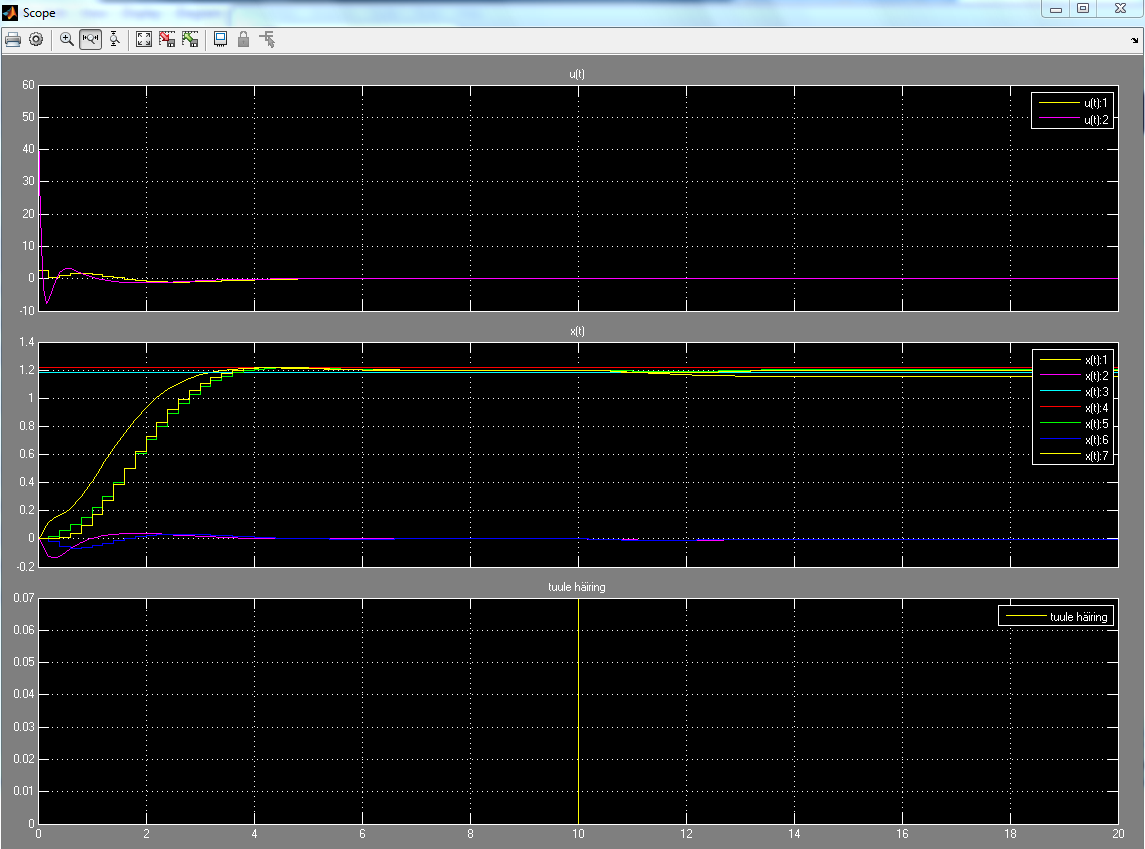Select the Zoom Y-axis tool
This screenshot has height=849, width=1145.
point(115,39)
